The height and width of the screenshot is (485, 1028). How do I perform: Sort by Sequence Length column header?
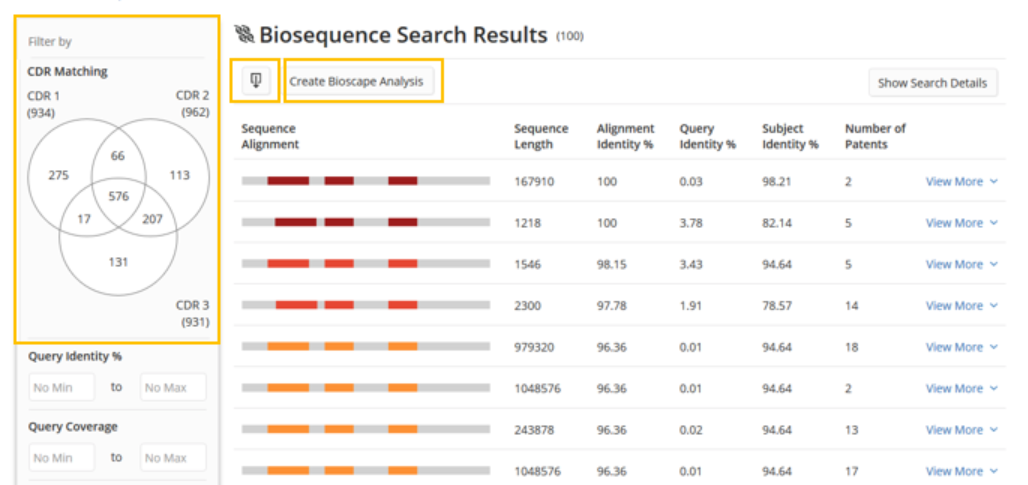pyautogui.click(x=541, y=136)
